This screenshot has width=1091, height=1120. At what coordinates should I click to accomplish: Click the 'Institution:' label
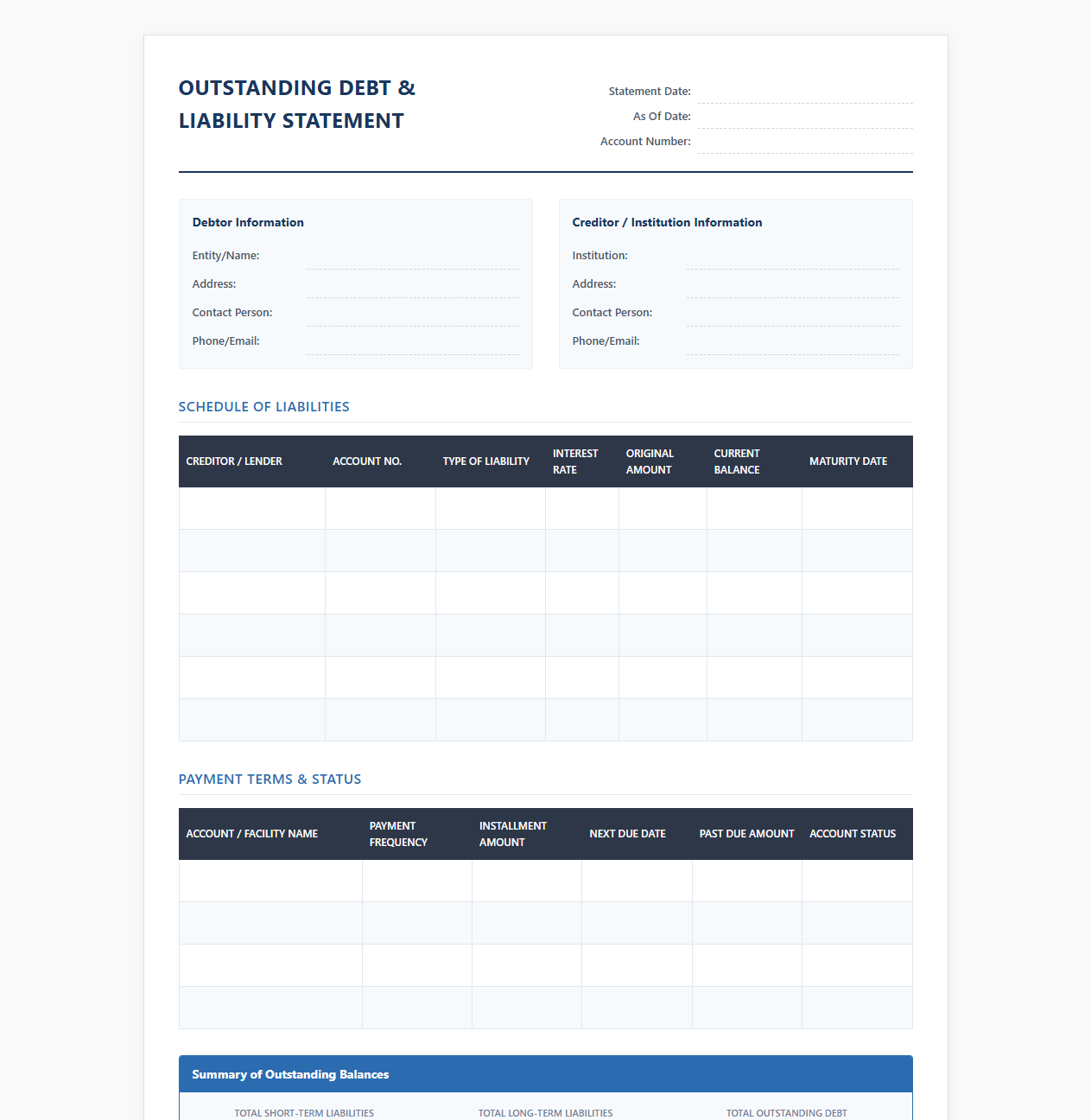click(x=599, y=256)
